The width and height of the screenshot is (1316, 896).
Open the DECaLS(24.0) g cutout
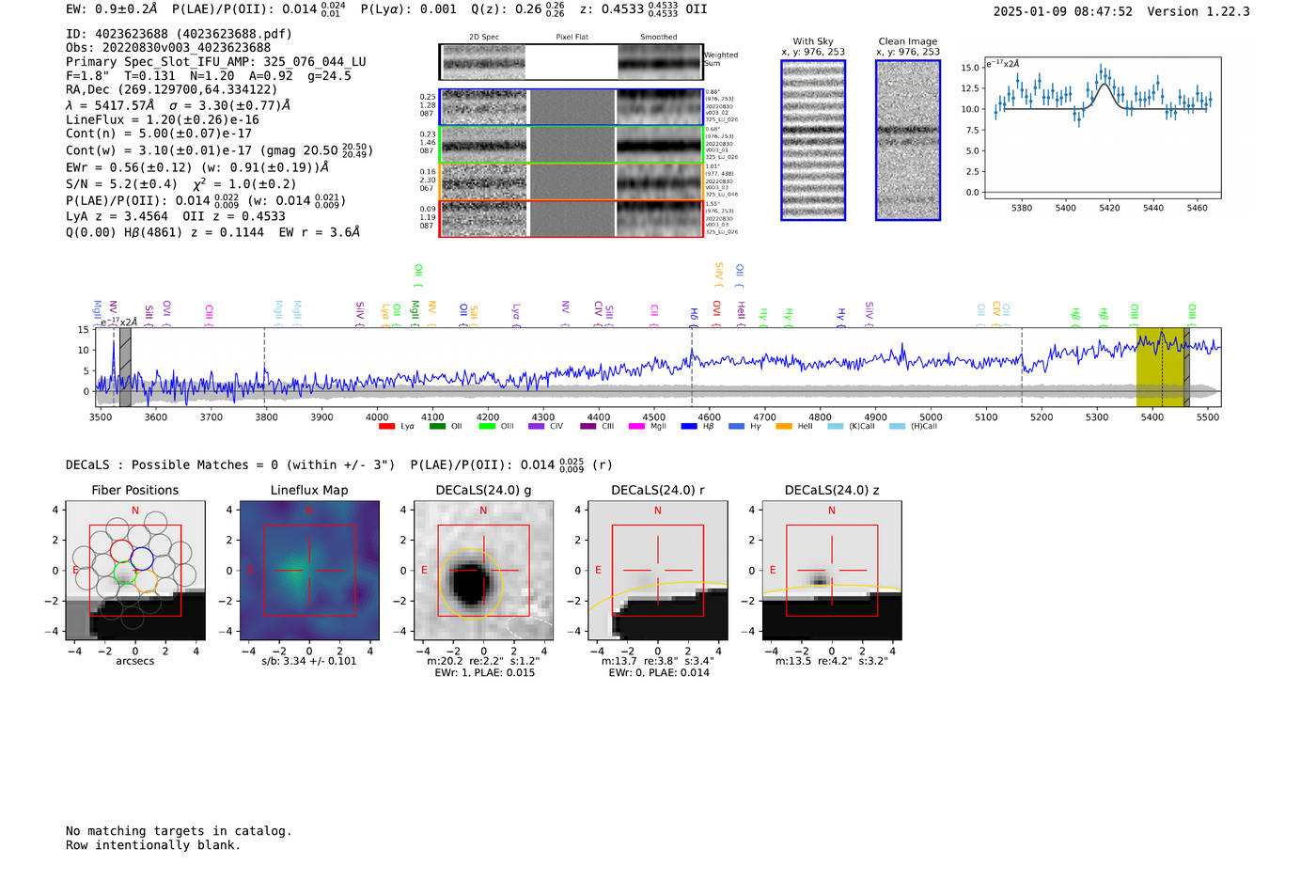(483, 571)
